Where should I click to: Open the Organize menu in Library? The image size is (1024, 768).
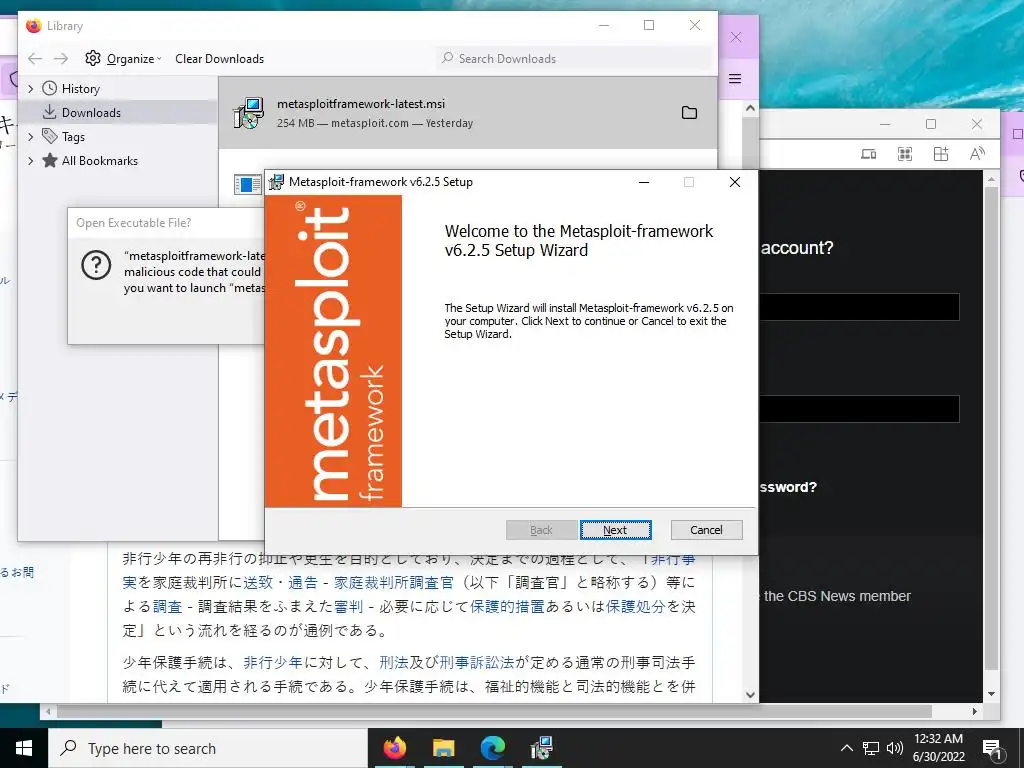(123, 59)
